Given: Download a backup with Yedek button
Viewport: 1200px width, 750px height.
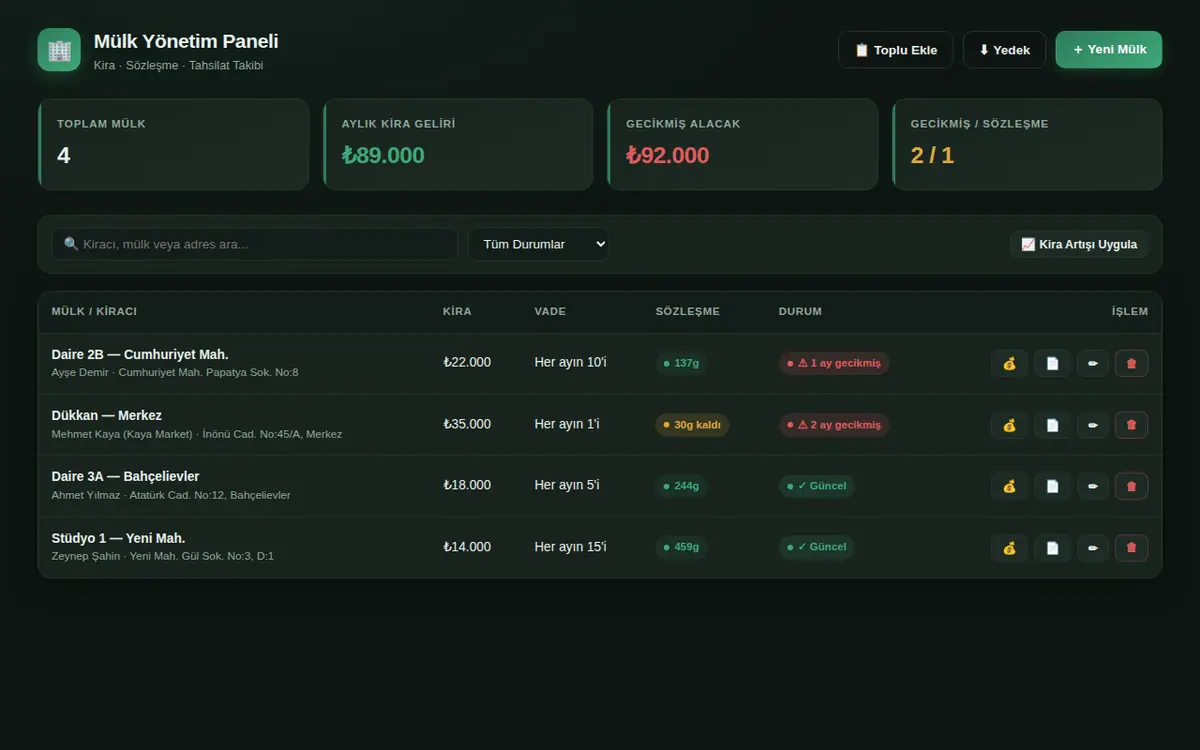Looking at the screenshot, I should pyautogui.click(x=1004, y=50).
